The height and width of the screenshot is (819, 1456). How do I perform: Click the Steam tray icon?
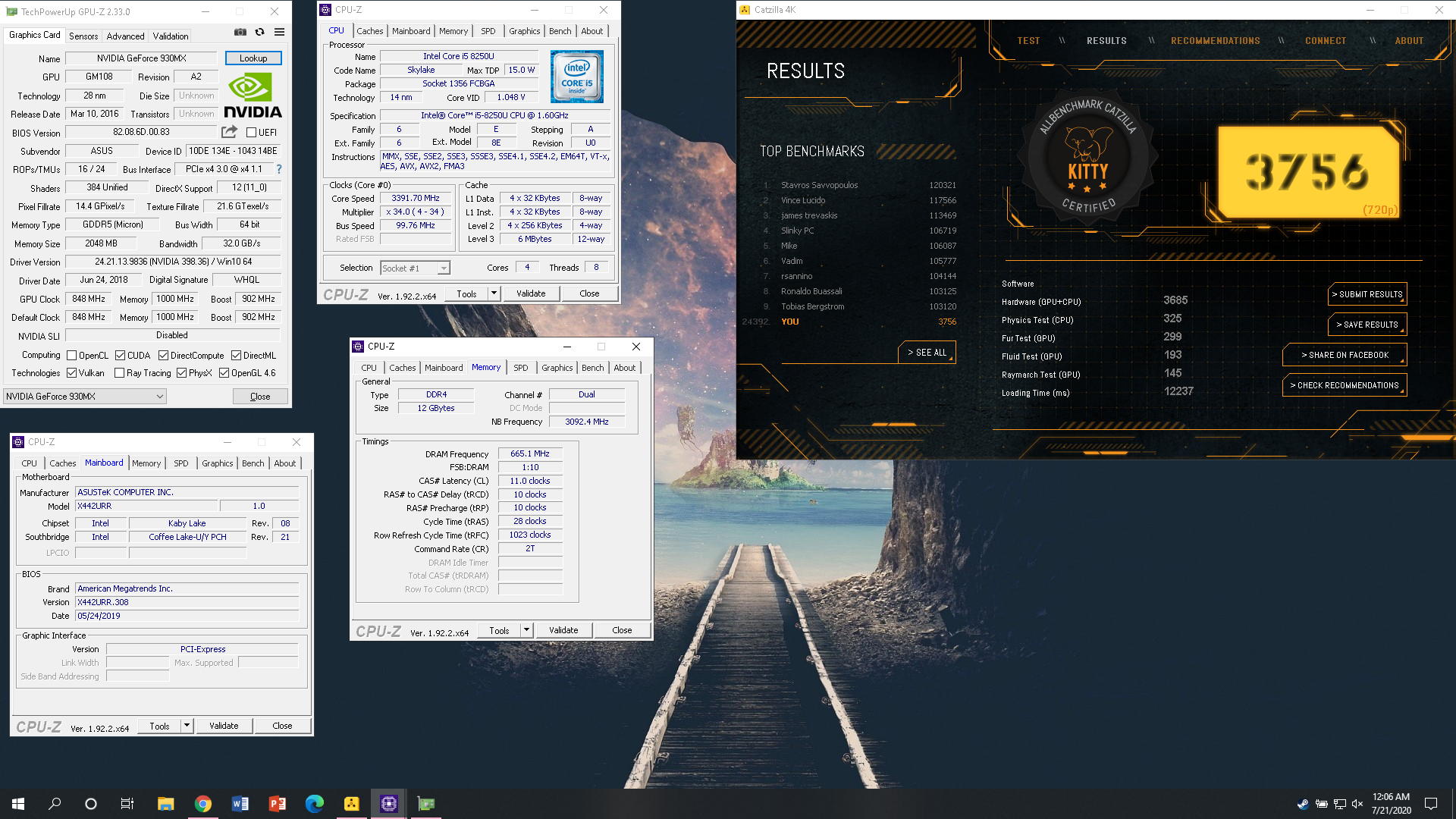1303,804
